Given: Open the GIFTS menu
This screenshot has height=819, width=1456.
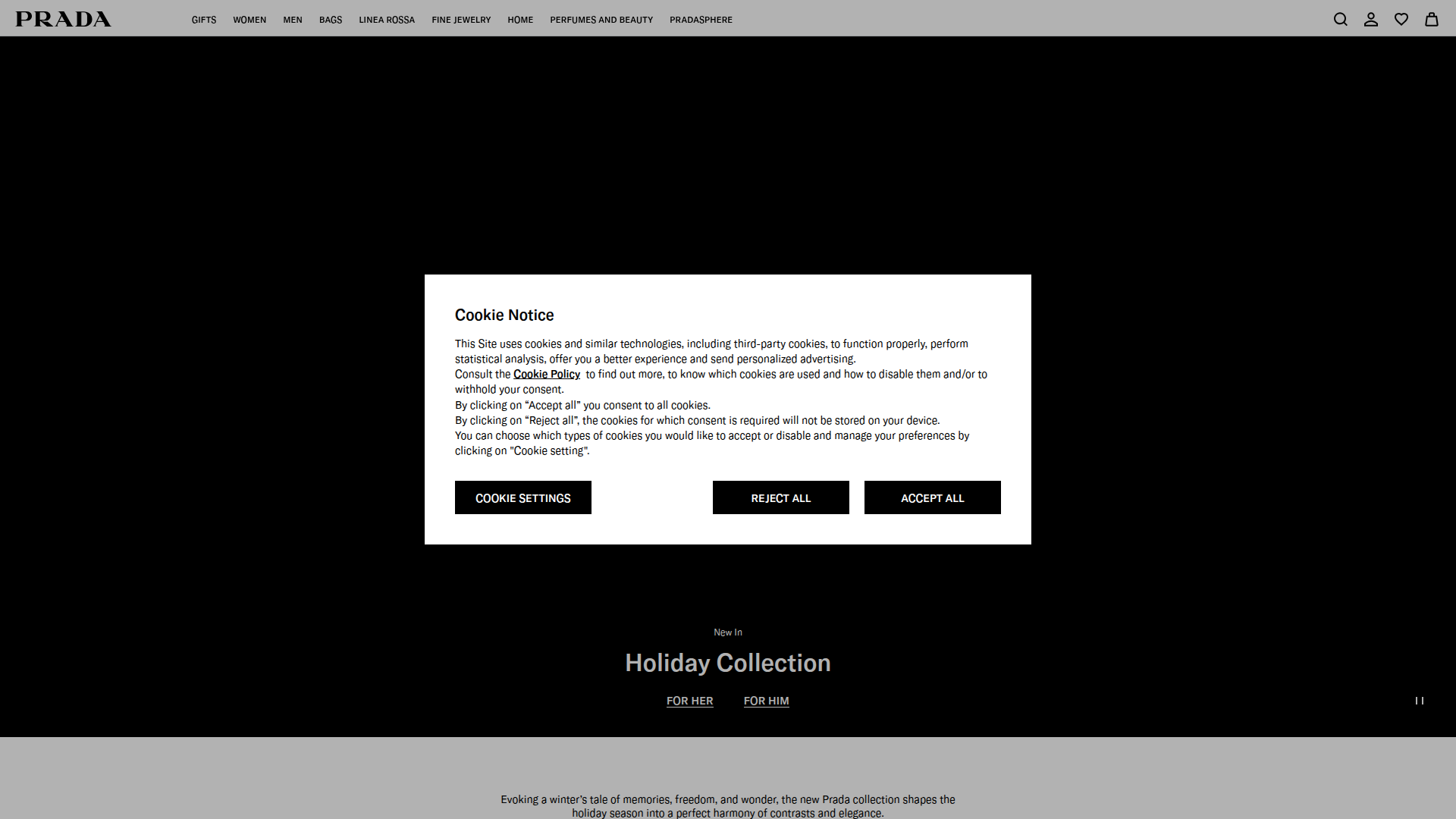Looking at the screenshot, I should pos(203,19).
